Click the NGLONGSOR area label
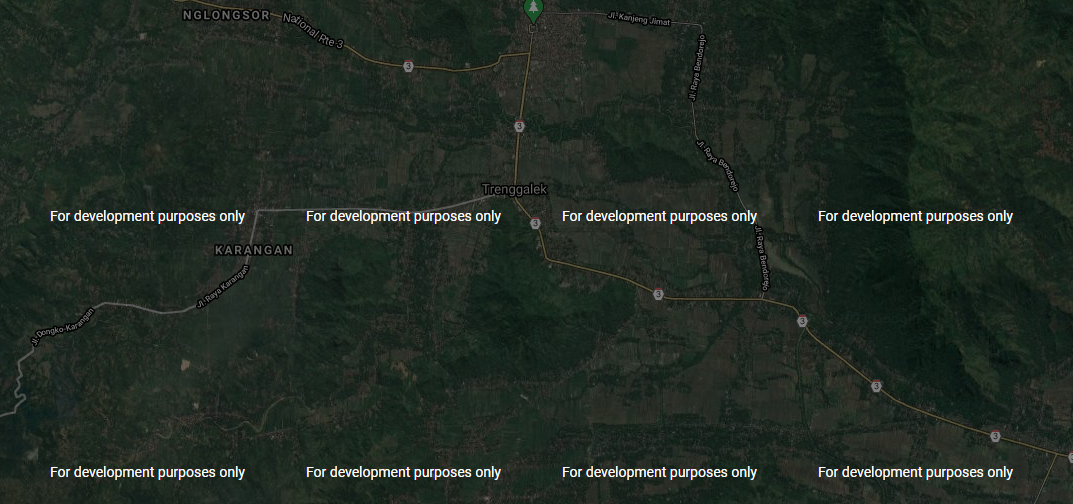The image size is (1073, 504). 228,16
